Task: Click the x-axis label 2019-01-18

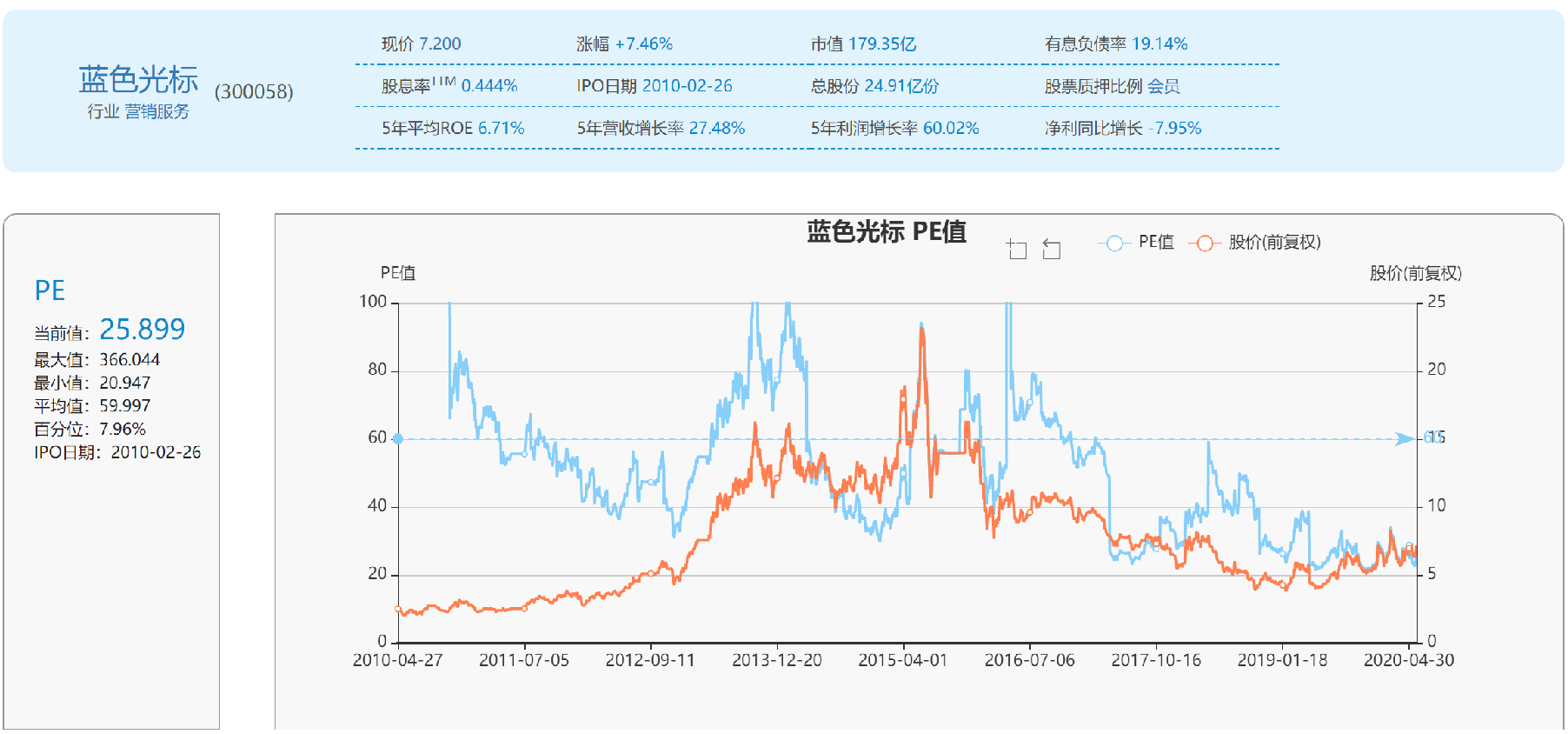Action: tap(1283, 661)
